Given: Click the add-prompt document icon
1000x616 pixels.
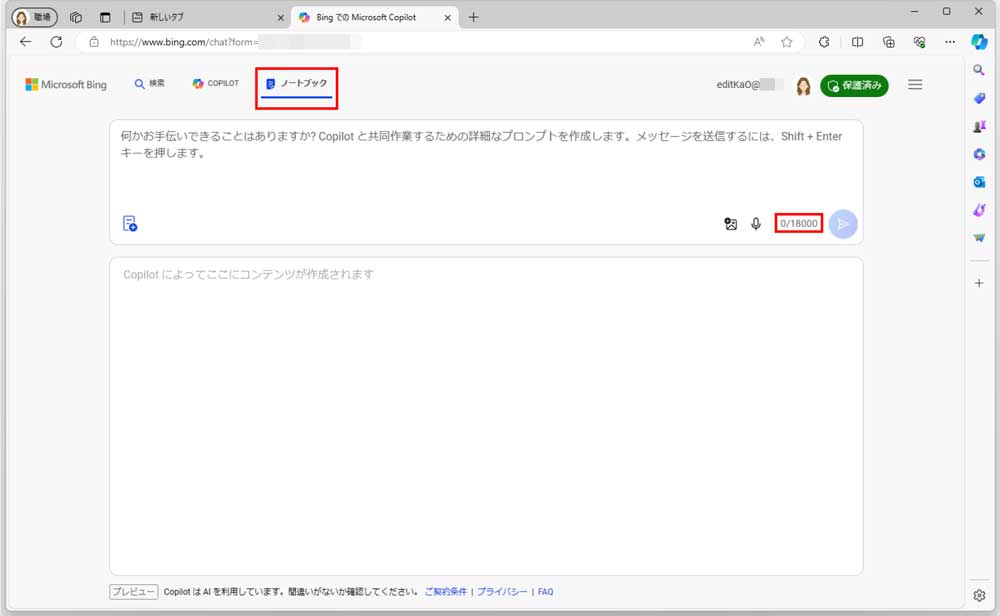Looking at the screenshot, I should [128, 225].
